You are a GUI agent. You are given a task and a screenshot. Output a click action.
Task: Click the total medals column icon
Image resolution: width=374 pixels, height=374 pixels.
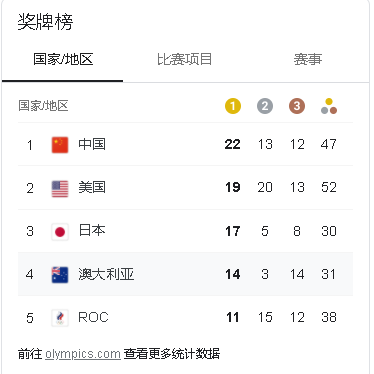329,106
